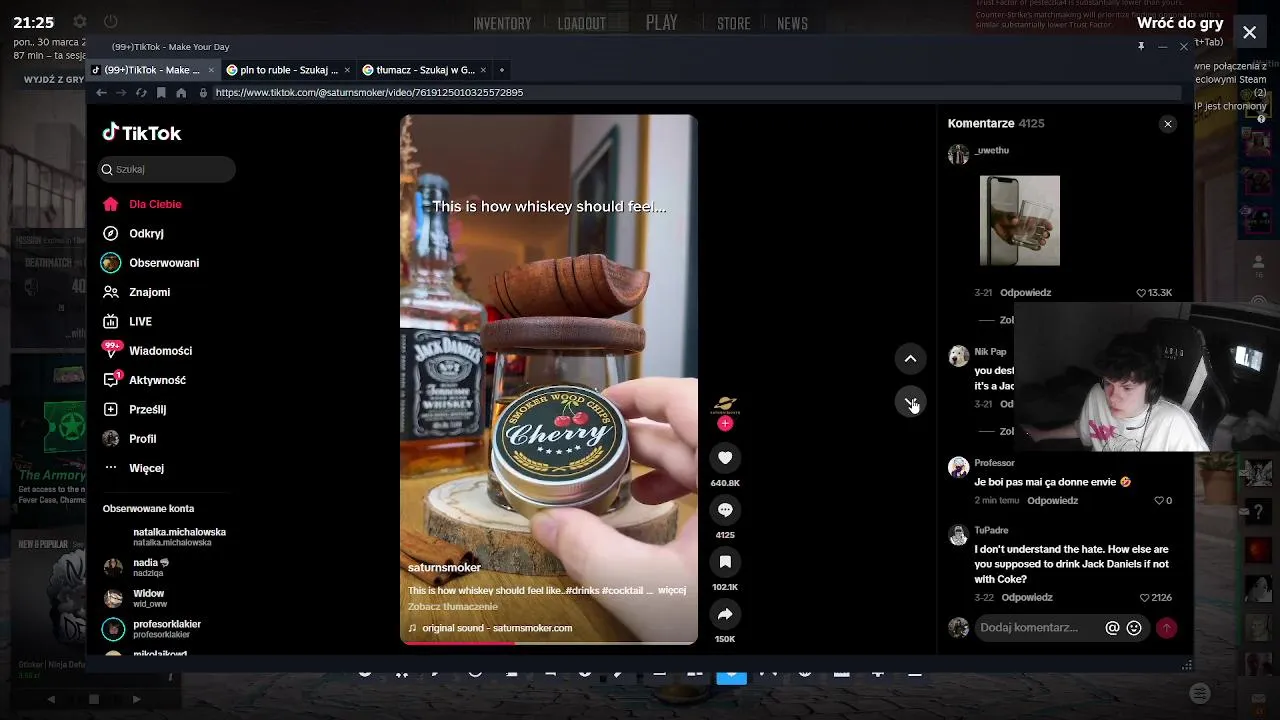1280x720 pixels.
Task: Open Widow followed account
Action: tap(135, 598)
